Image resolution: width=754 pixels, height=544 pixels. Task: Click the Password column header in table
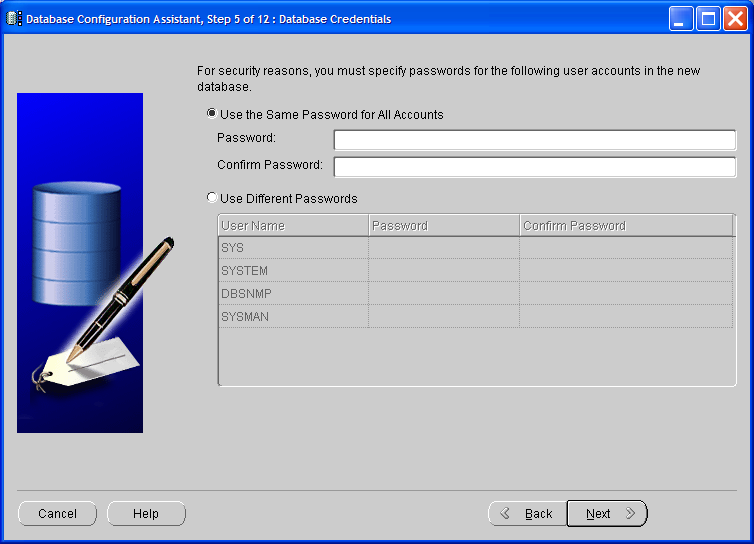pyautogui.click(x=444, y=226)
